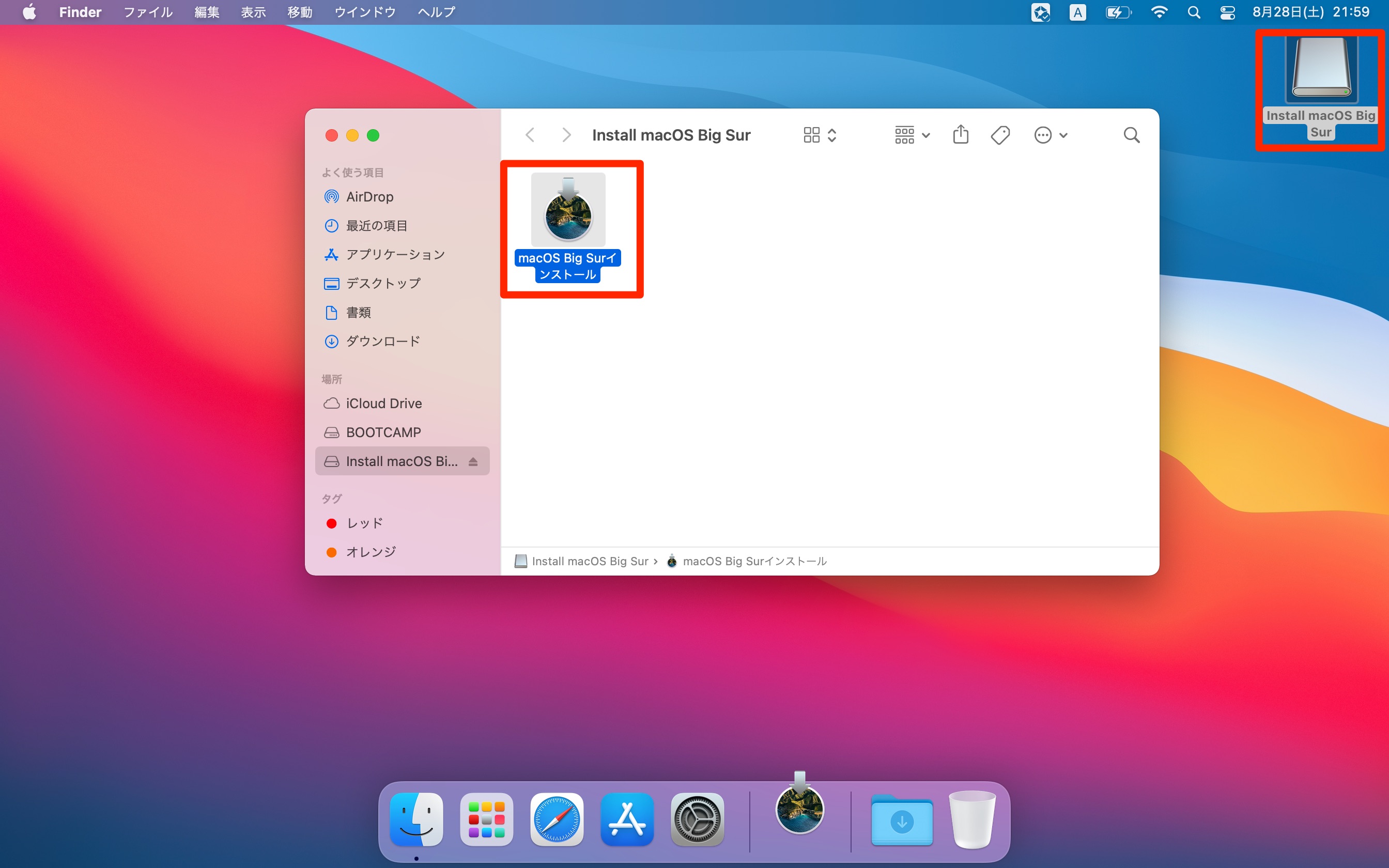Open Safari from the Dock
The image size is (1389, 868).
tap(557, 819)
